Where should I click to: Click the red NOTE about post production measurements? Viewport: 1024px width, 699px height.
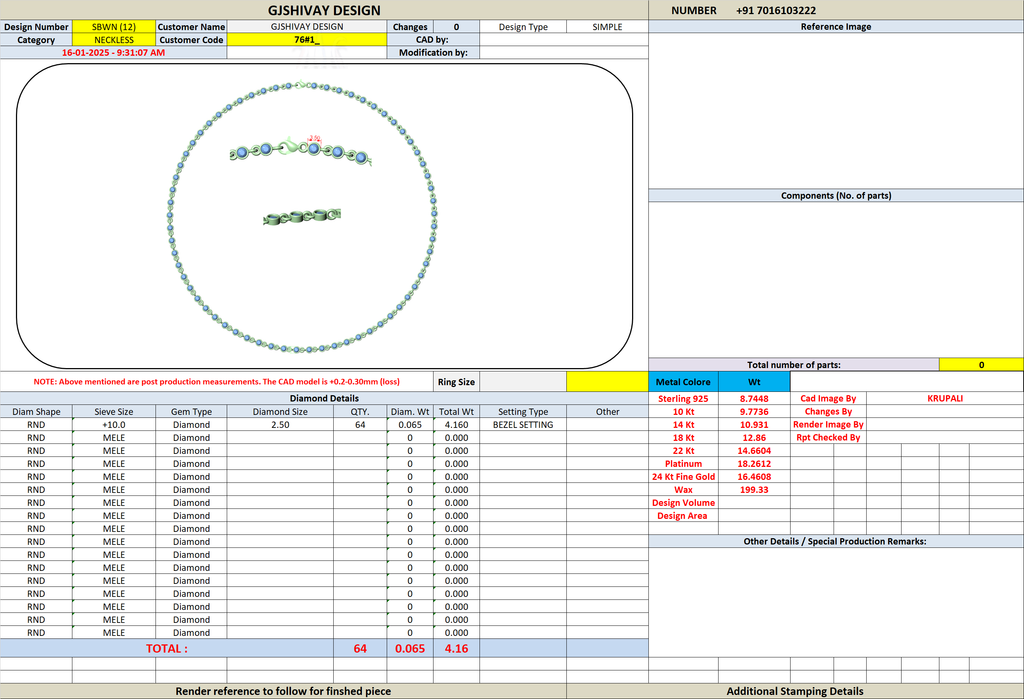[216, 382]
